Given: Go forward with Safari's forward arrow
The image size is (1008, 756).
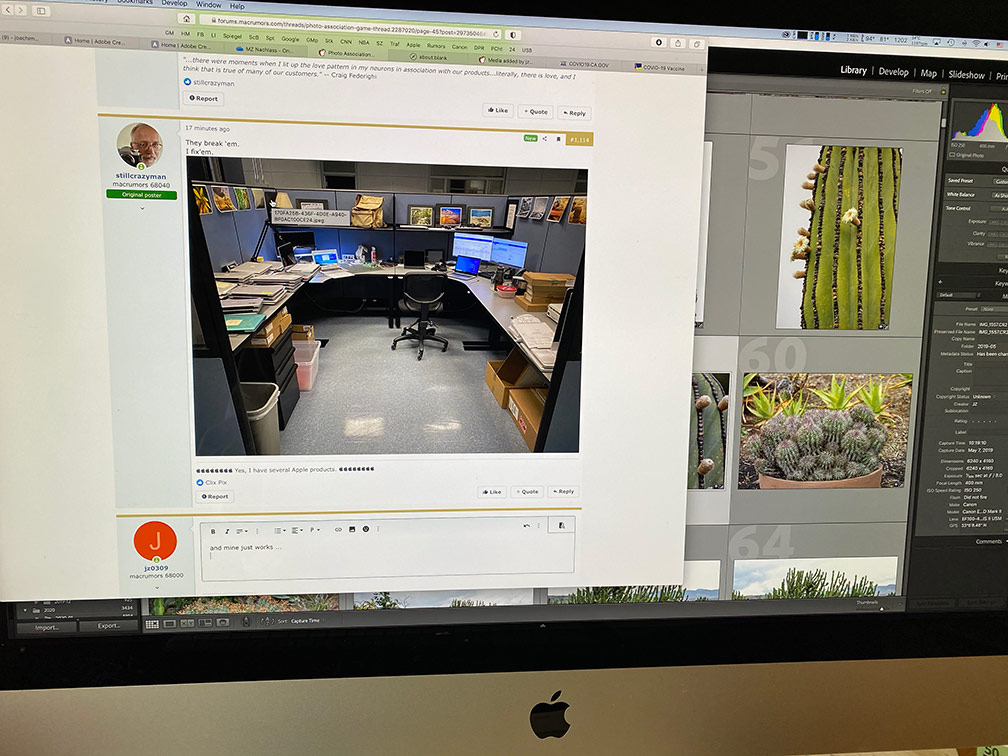Looking at the screenshot, I should tap(21, 10).
